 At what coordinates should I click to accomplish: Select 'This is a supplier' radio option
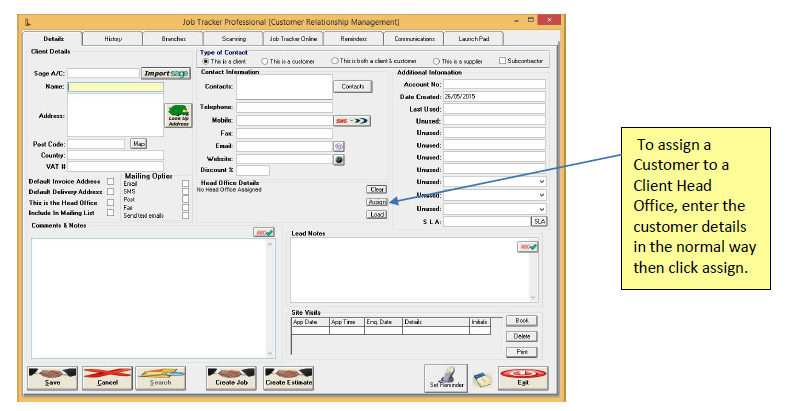[x=436, y=61]
